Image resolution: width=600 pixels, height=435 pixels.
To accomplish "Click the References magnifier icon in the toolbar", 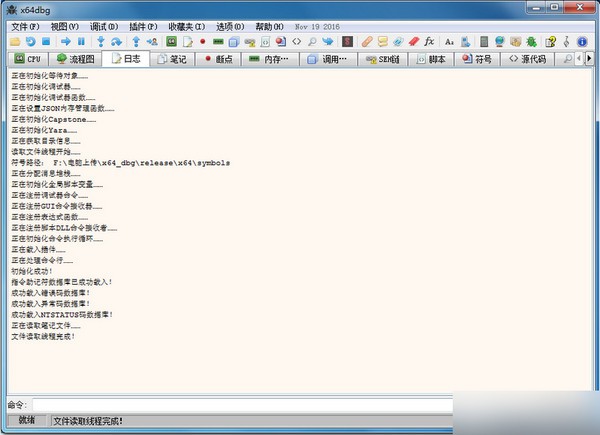I will [x=312, y=41].
